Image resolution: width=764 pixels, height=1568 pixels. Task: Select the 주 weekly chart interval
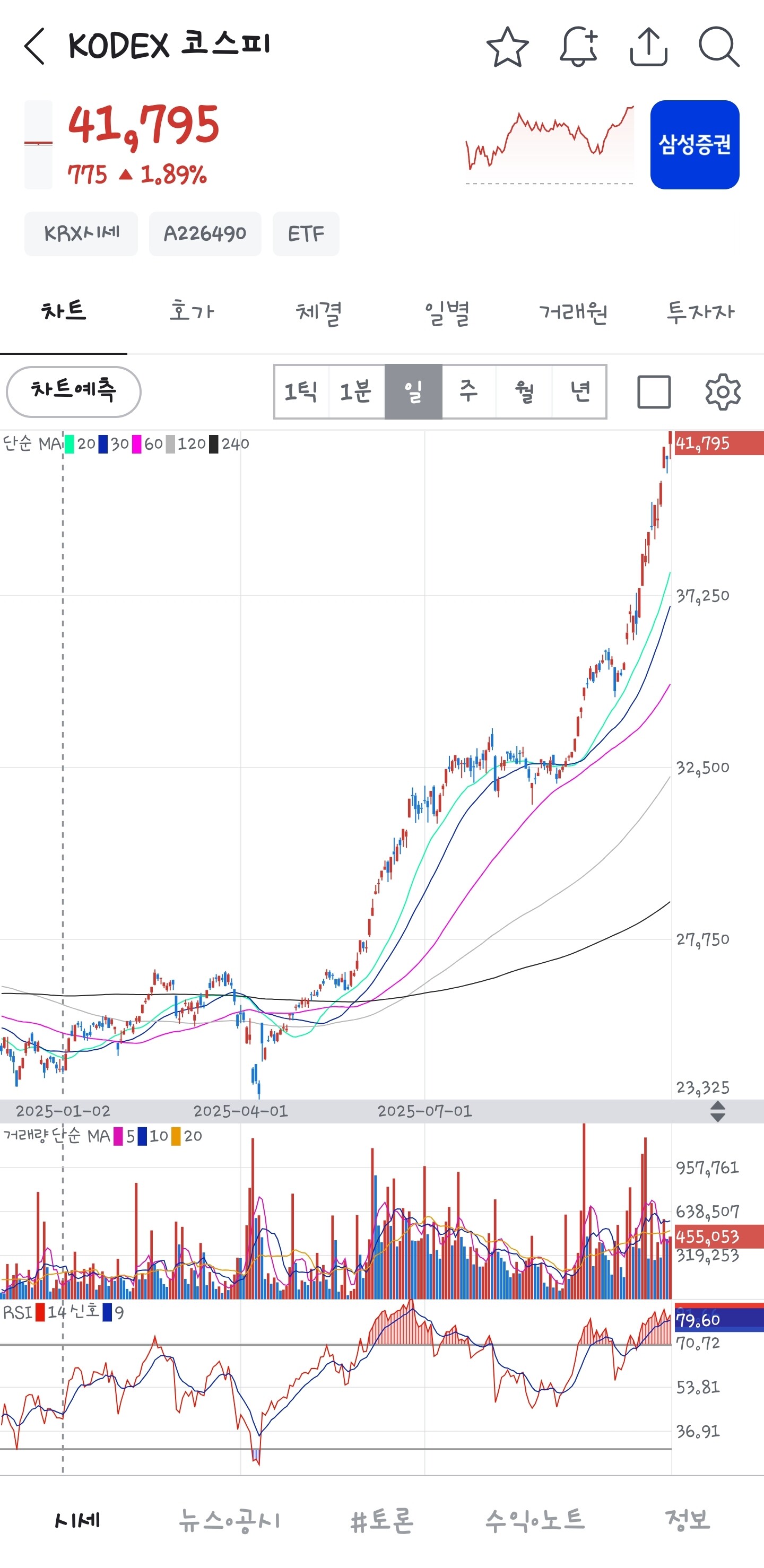469,391
